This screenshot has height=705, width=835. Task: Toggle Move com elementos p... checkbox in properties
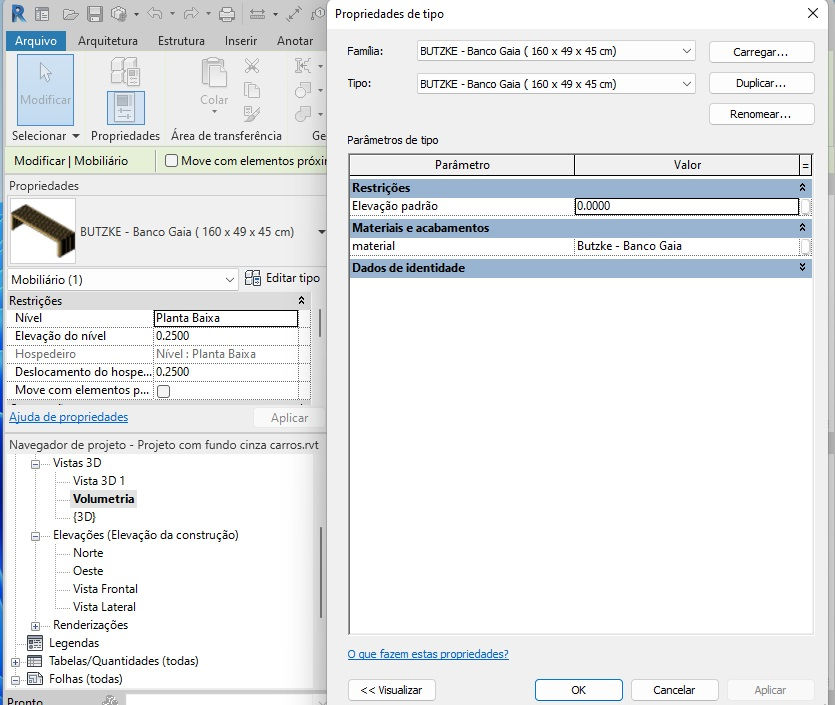[163, 391]
